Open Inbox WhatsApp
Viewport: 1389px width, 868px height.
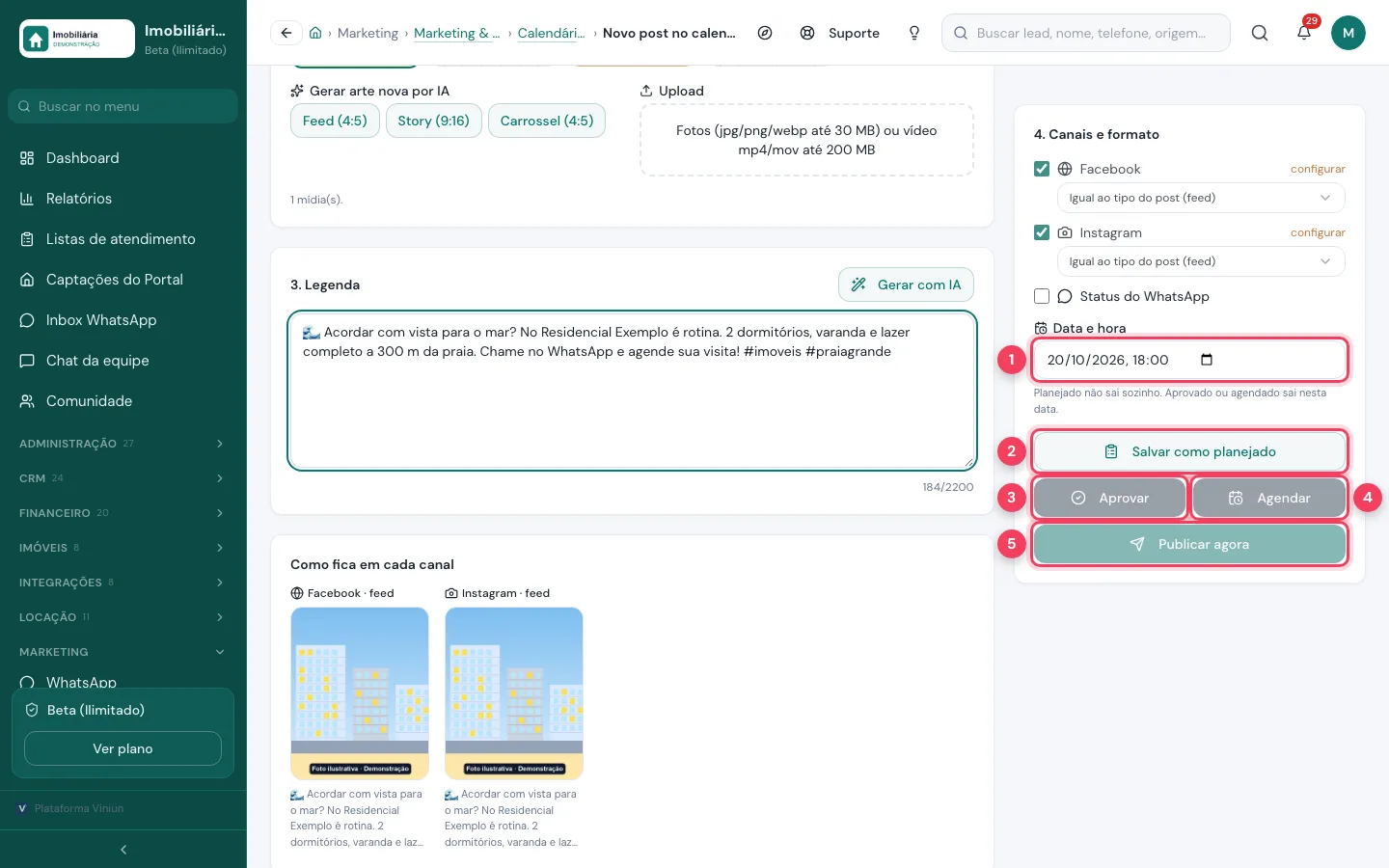click(x=123, y=320)
